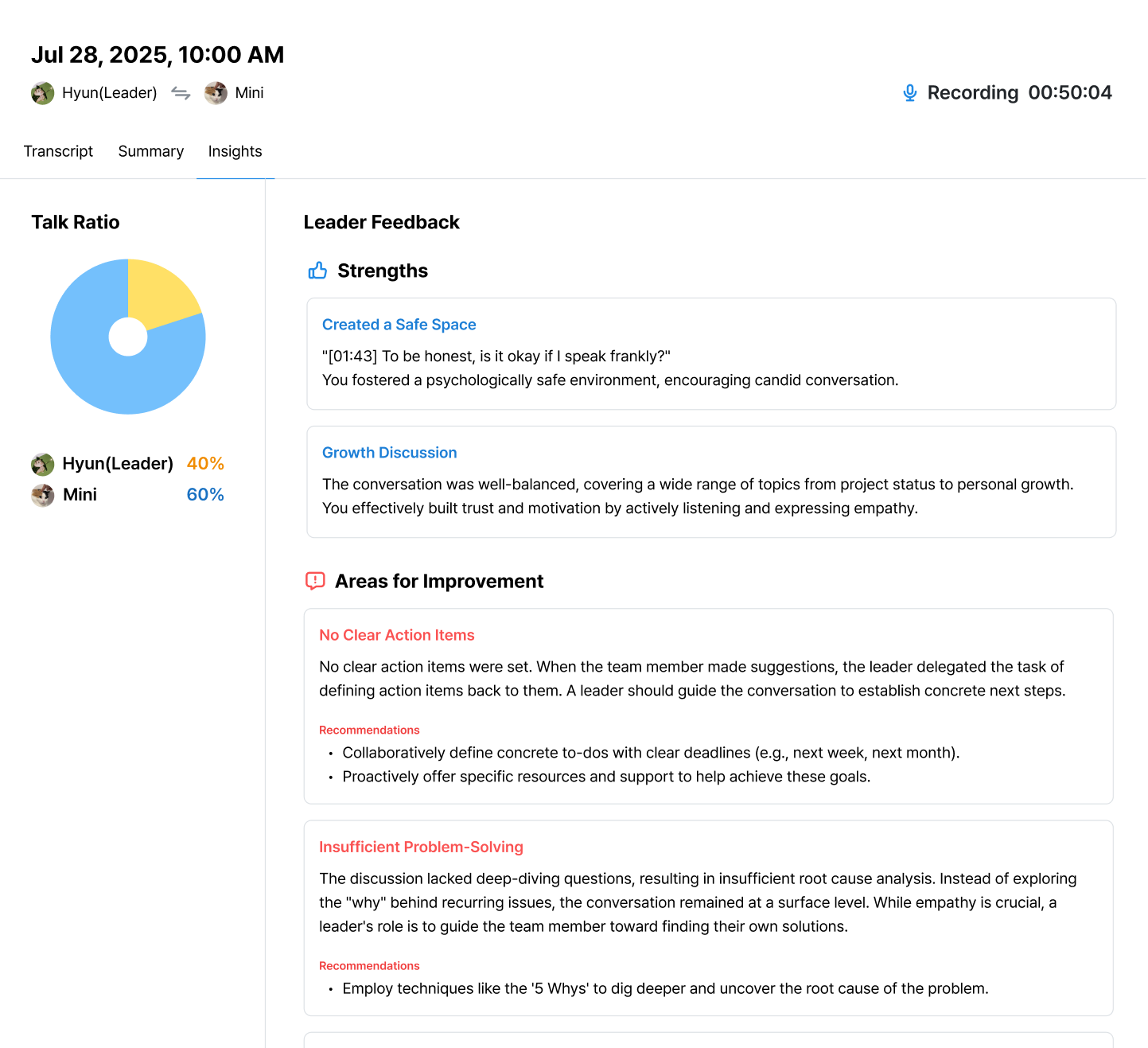The image size is (1148, 1048).
Task: Click the 60% value for Mini
Action: [x=205, y=495]
